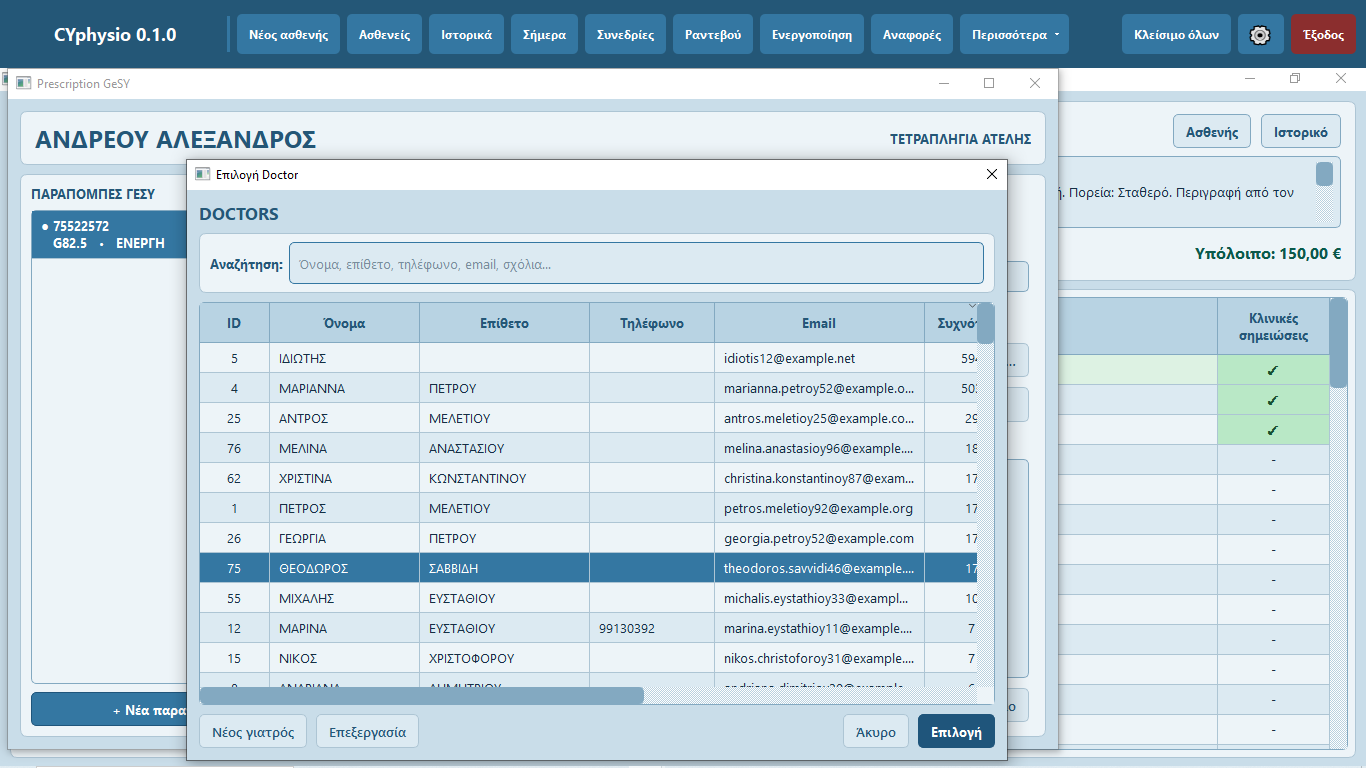This screenshot has height=768, width=1366.
Task: Click the Ασθενής button in the background window
Action: [x=1212, y=131]
